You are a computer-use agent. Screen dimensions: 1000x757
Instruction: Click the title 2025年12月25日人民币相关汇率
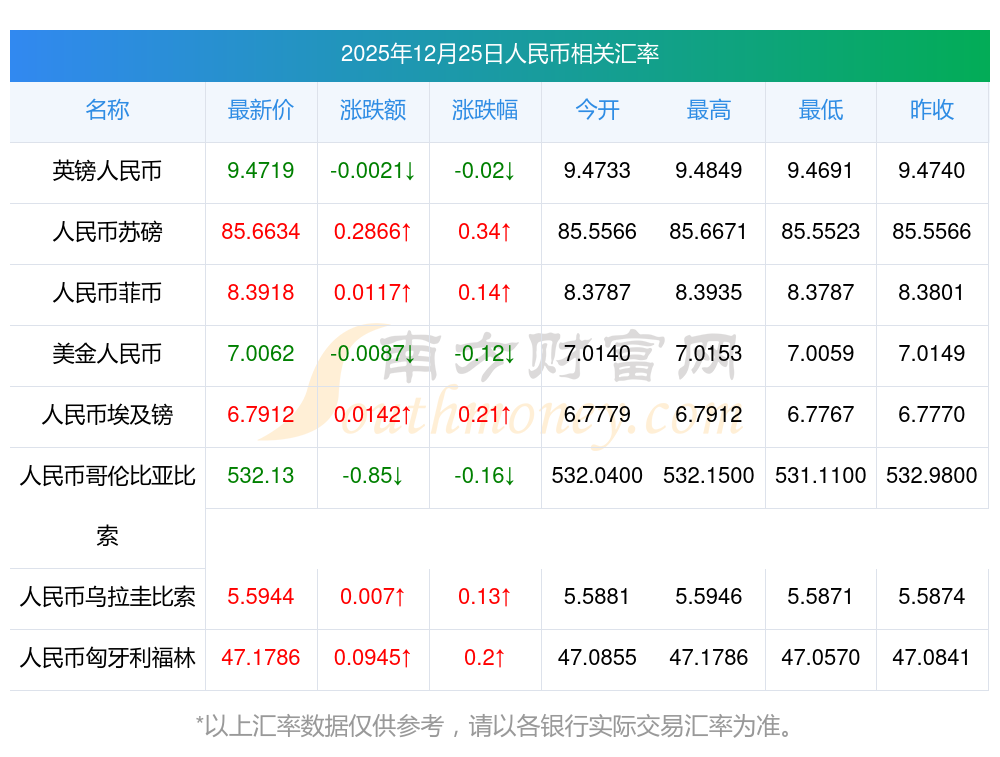coord(499,54)
